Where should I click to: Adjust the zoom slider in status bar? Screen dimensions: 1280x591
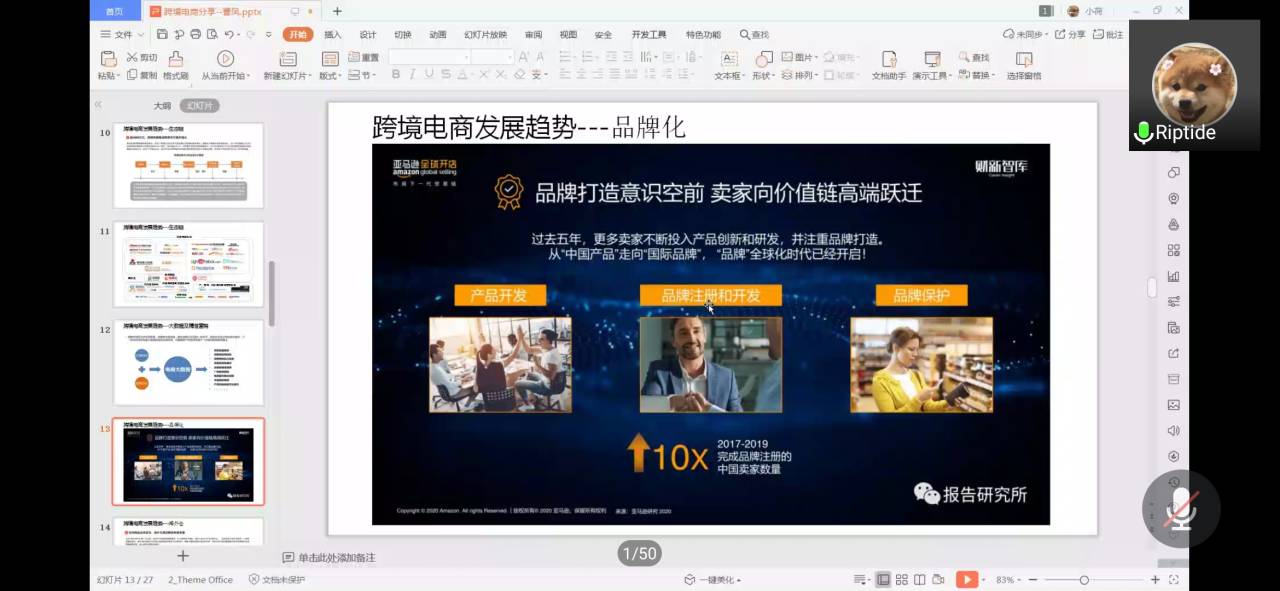point(1084,580)
